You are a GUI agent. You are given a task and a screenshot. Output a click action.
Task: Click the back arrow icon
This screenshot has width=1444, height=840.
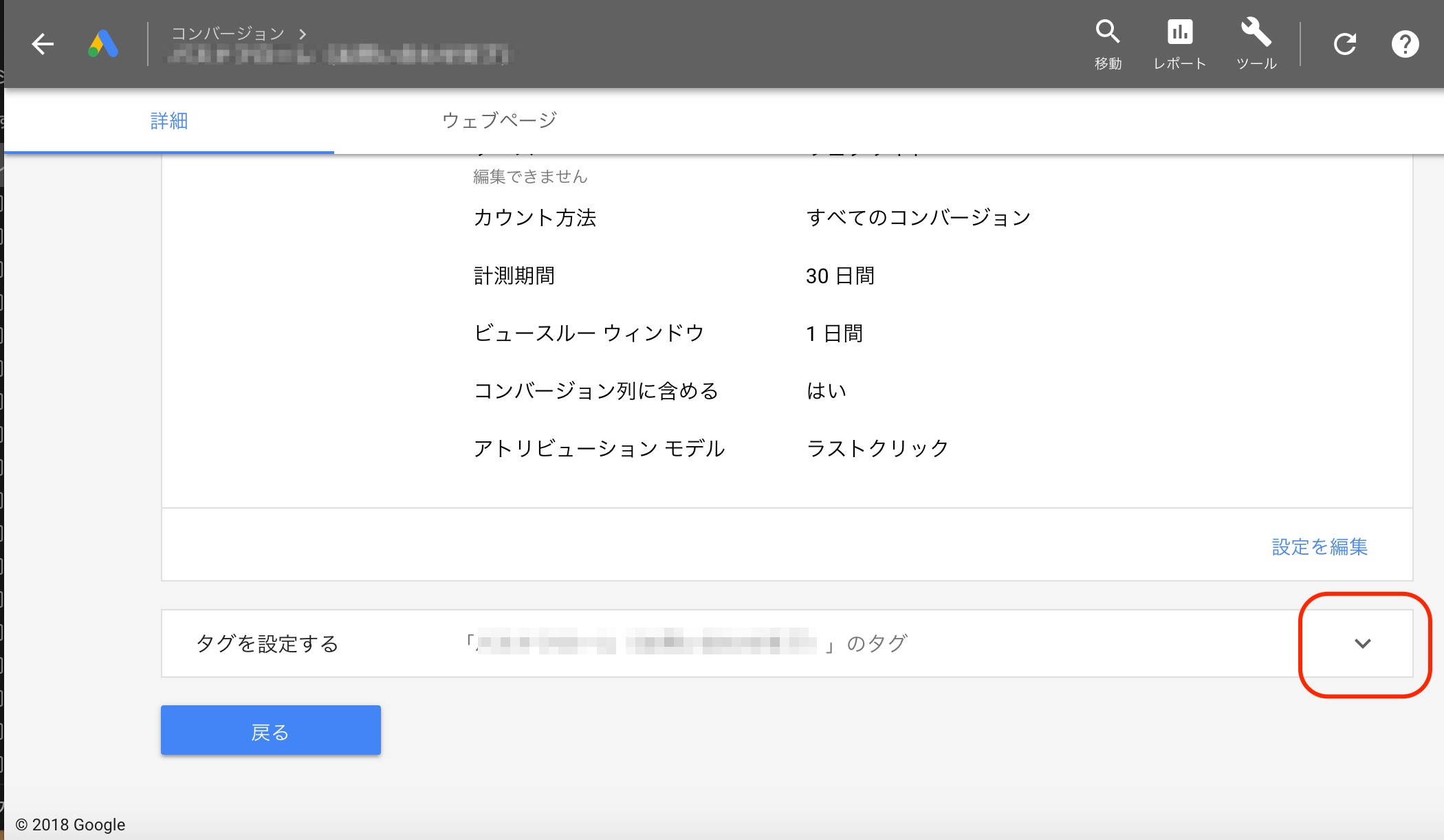point(43,44)
